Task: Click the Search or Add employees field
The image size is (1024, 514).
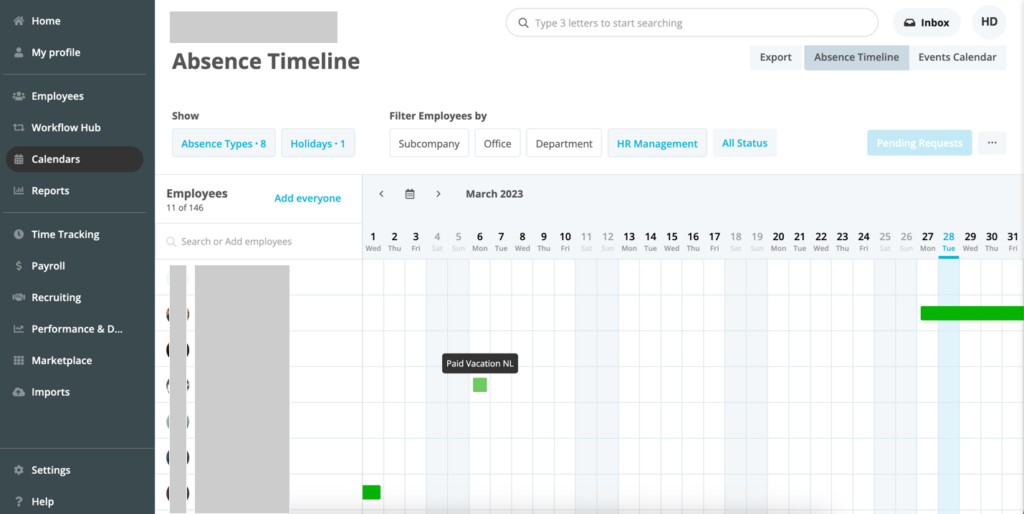Action: (x=259, y=242)
